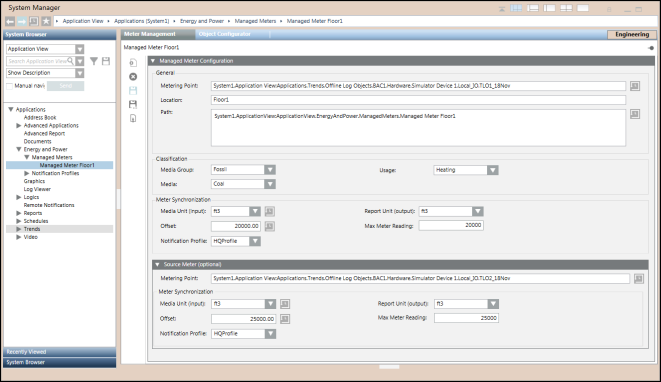Toggle the Manual navigation checkbox
The image size is (661, 382).
(9, 86)
